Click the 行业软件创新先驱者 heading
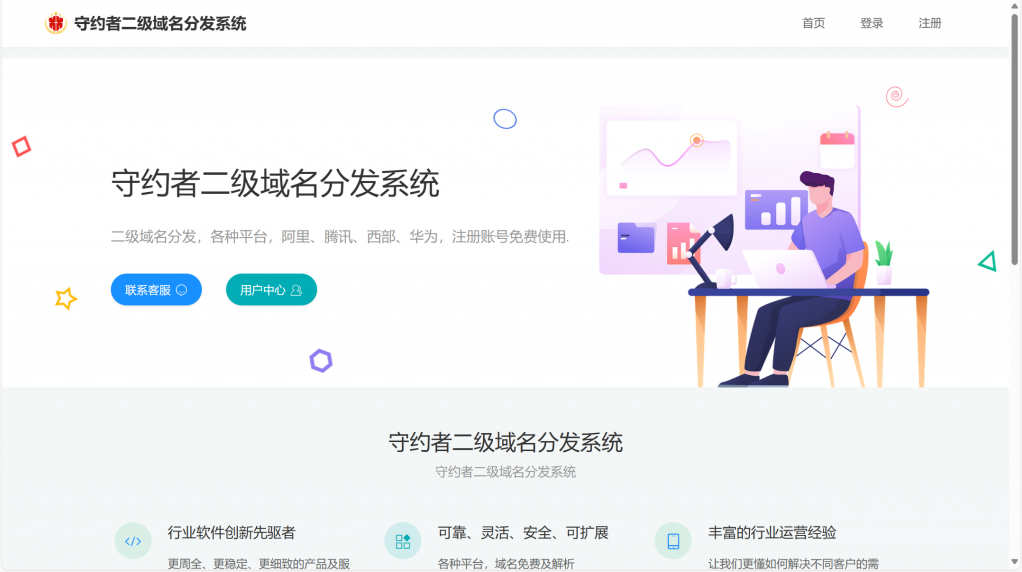The width and height of the screenshot is (1022, 572). point(231,533)
